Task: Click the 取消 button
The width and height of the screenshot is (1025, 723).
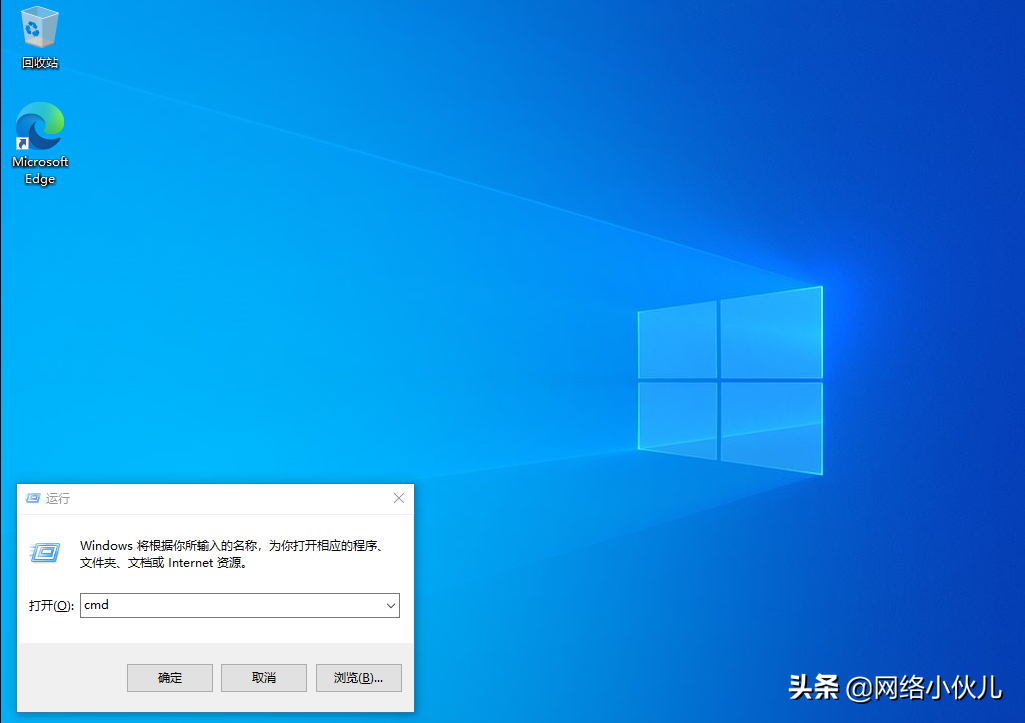Action: point(263,677)
